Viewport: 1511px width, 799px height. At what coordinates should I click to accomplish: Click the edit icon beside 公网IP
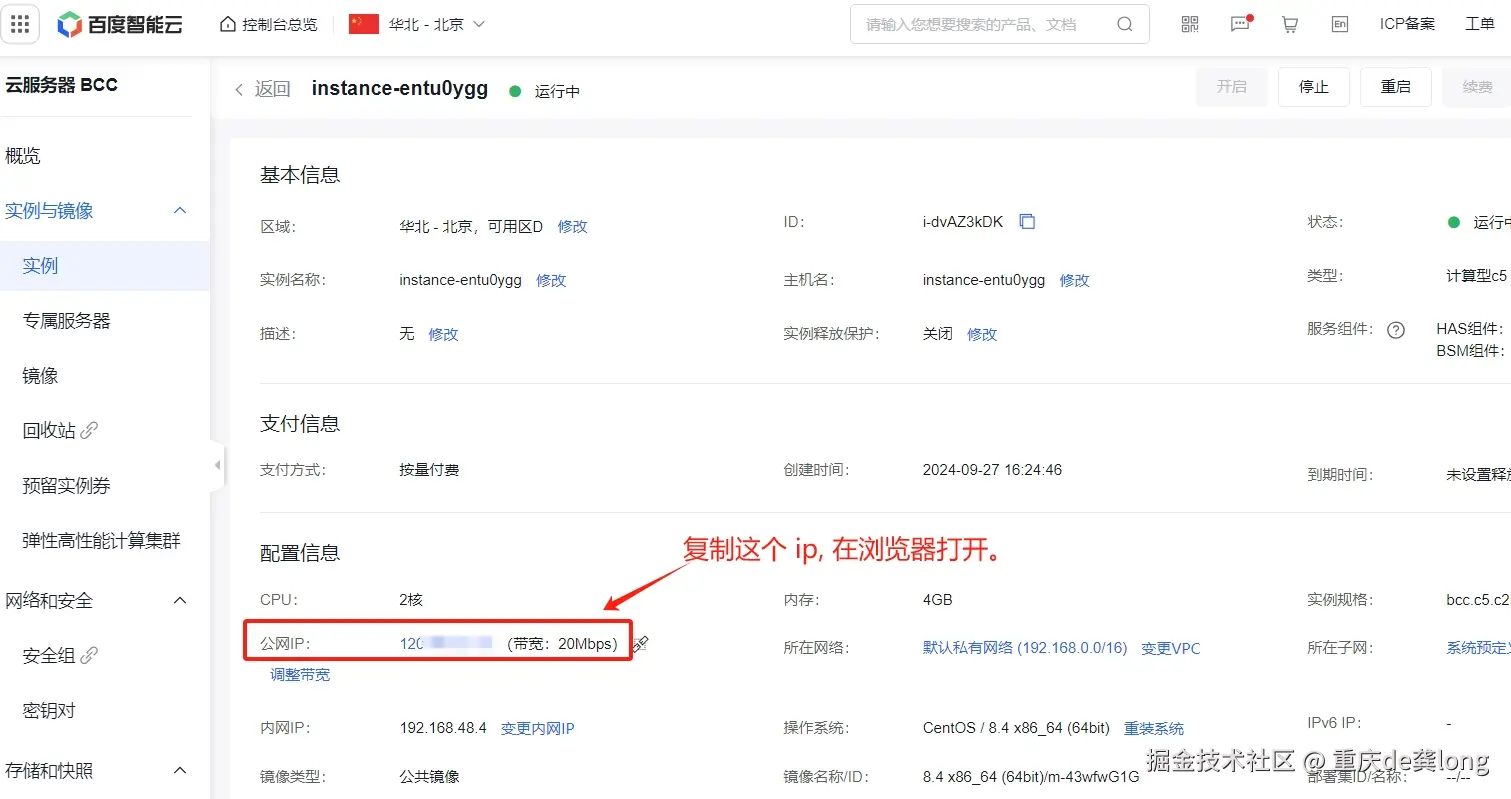640,644
